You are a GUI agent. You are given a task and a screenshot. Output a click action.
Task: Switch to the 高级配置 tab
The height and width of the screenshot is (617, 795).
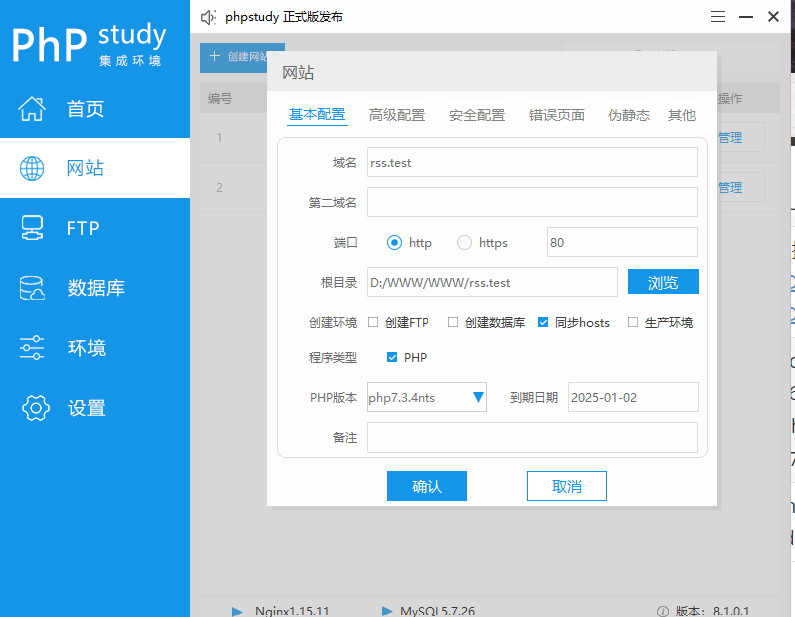coord(396,115)
